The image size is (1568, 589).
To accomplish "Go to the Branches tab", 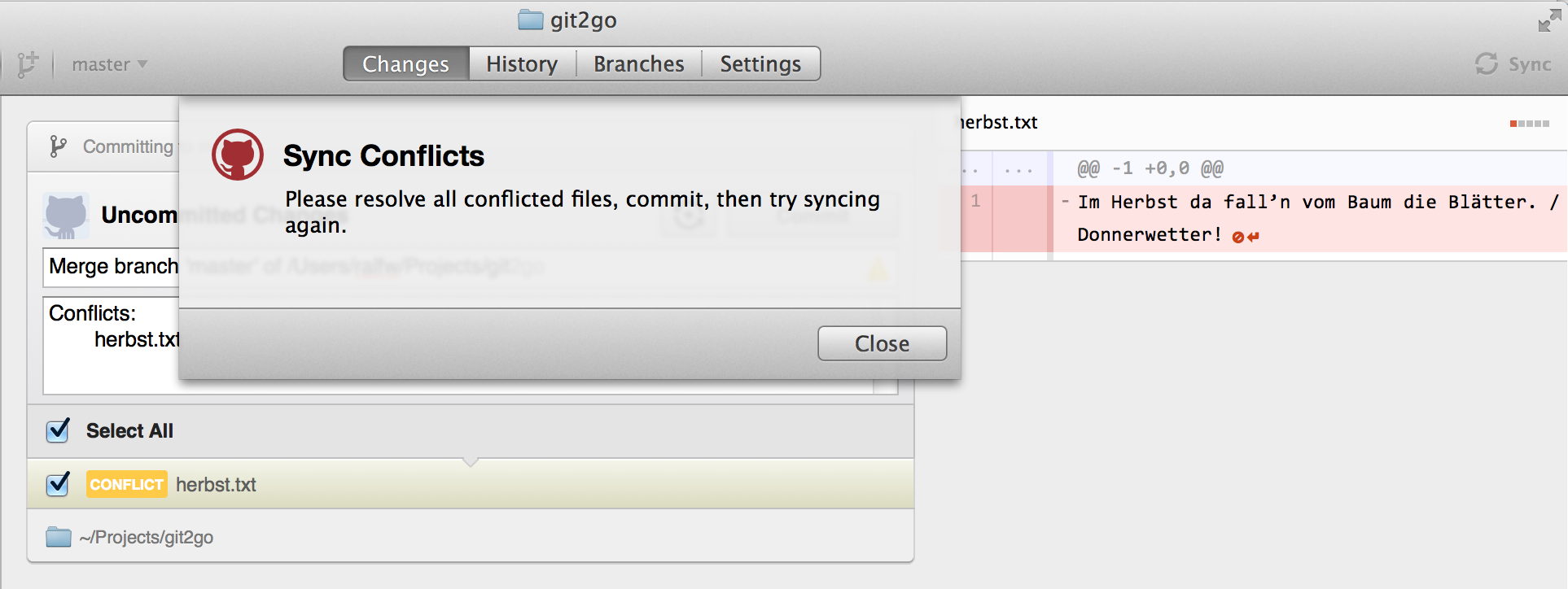I will 639,63.
